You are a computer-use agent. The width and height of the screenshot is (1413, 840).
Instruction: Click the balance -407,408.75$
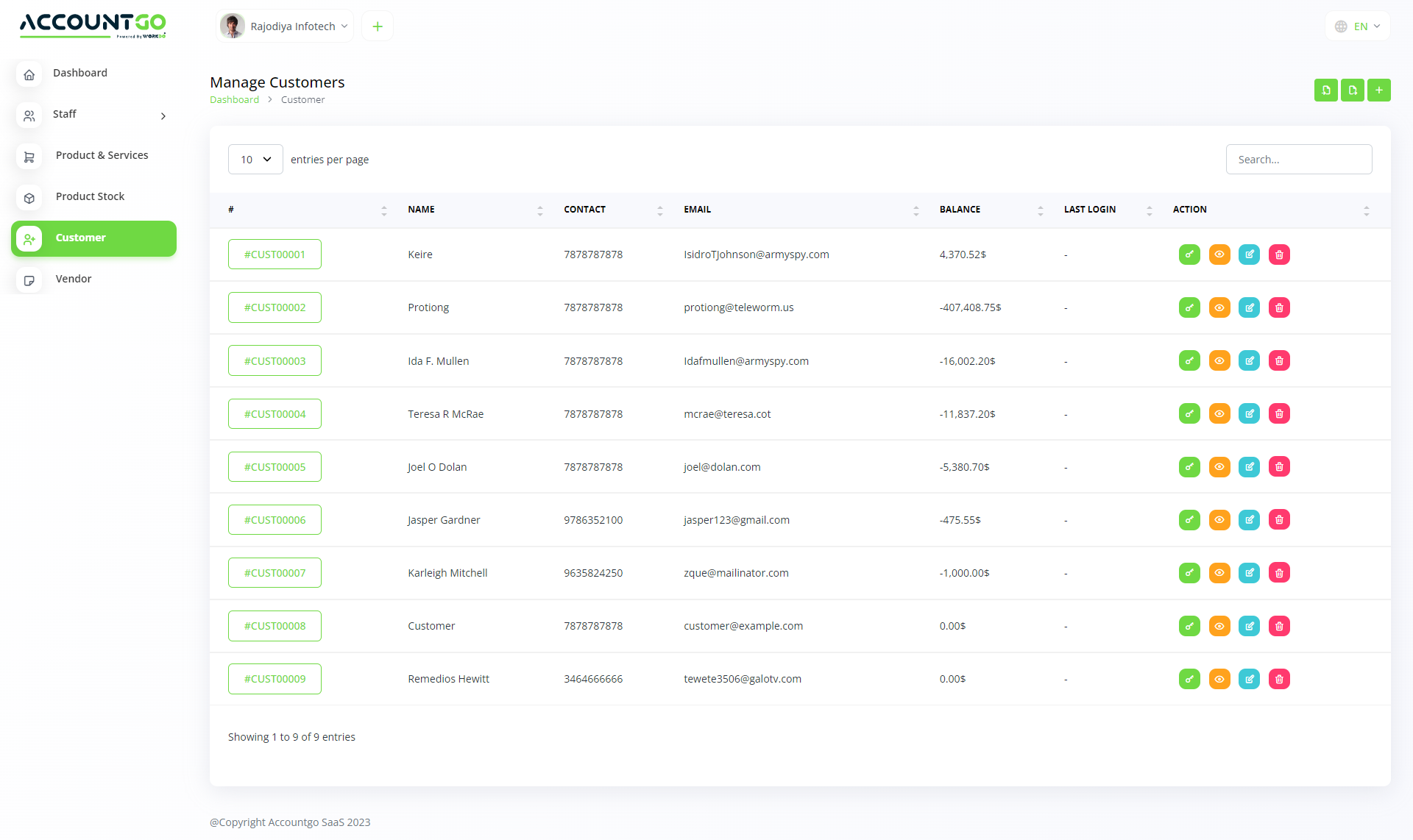click(x=970, y=307)
